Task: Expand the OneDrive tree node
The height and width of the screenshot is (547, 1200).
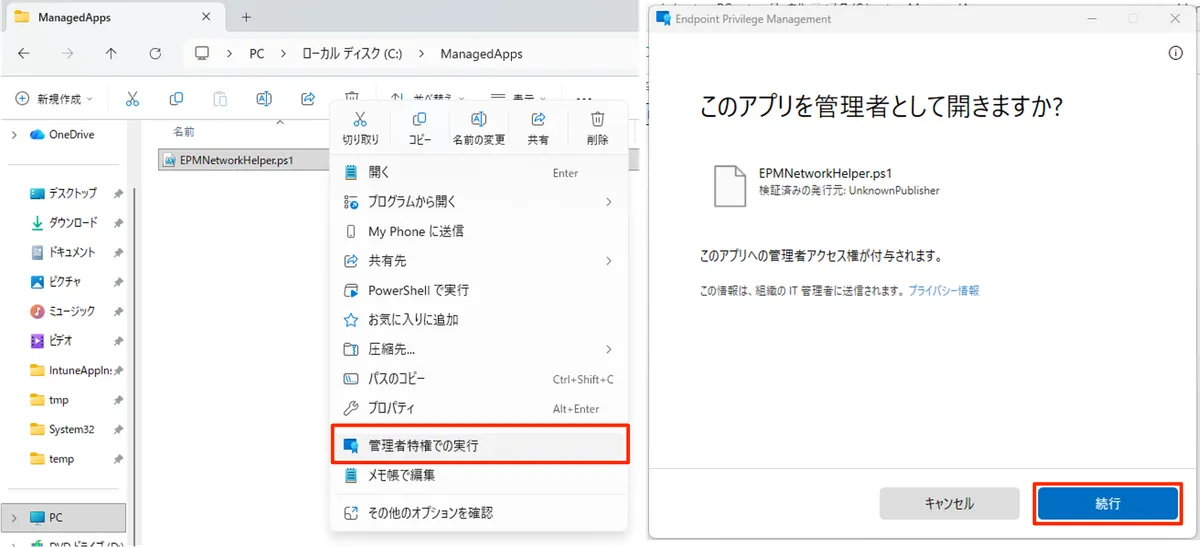Action: point(13,134)
